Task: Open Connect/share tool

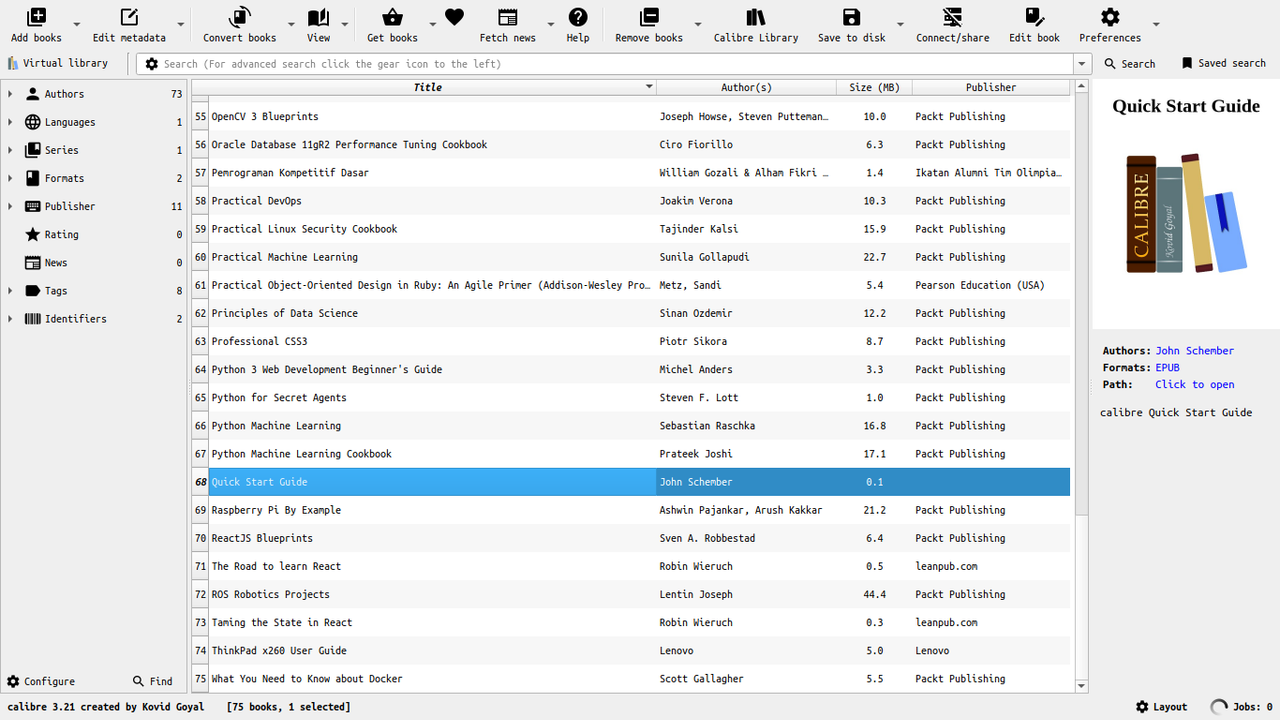Action: click(952, 18)
